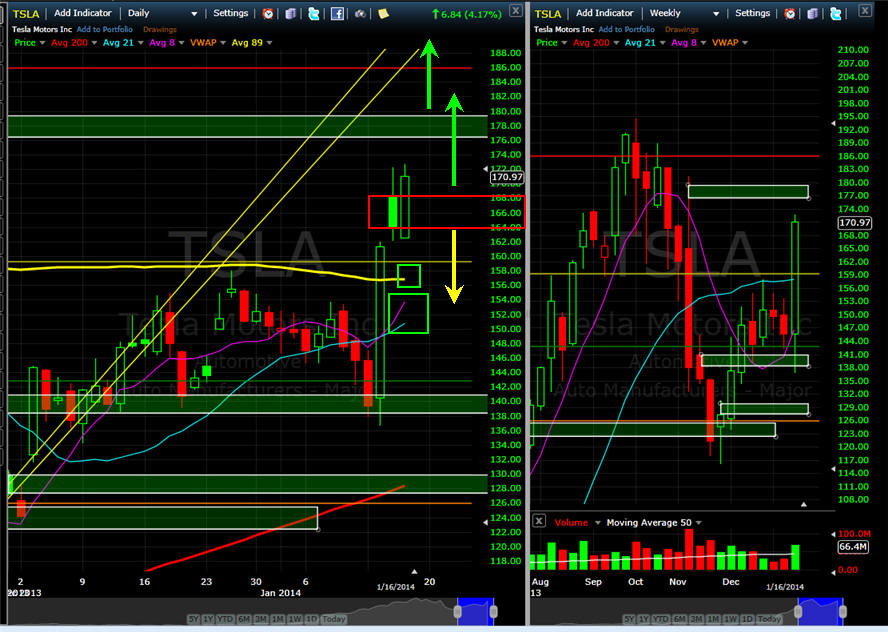
Task: Select 1D range in Daily chart
Action: click(x=311, y=619)
